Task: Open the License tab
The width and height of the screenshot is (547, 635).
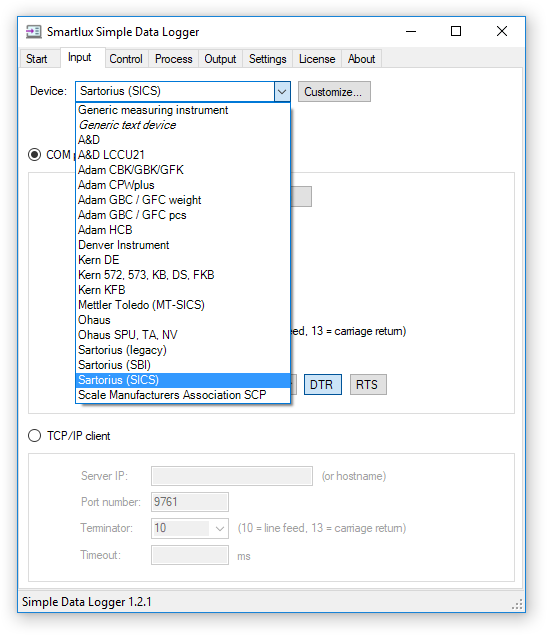Action: tap(317, 59)
